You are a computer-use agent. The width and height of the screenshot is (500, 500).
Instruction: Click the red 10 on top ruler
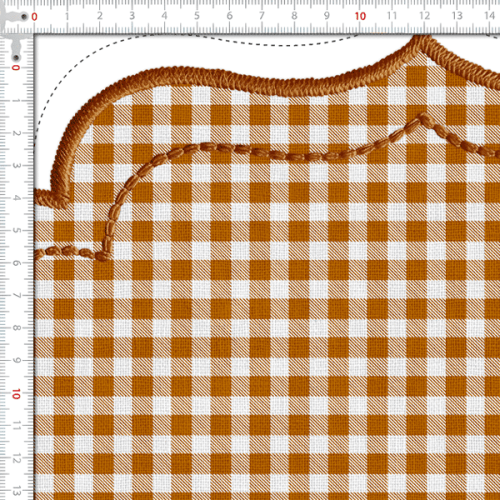click(360, 16)
